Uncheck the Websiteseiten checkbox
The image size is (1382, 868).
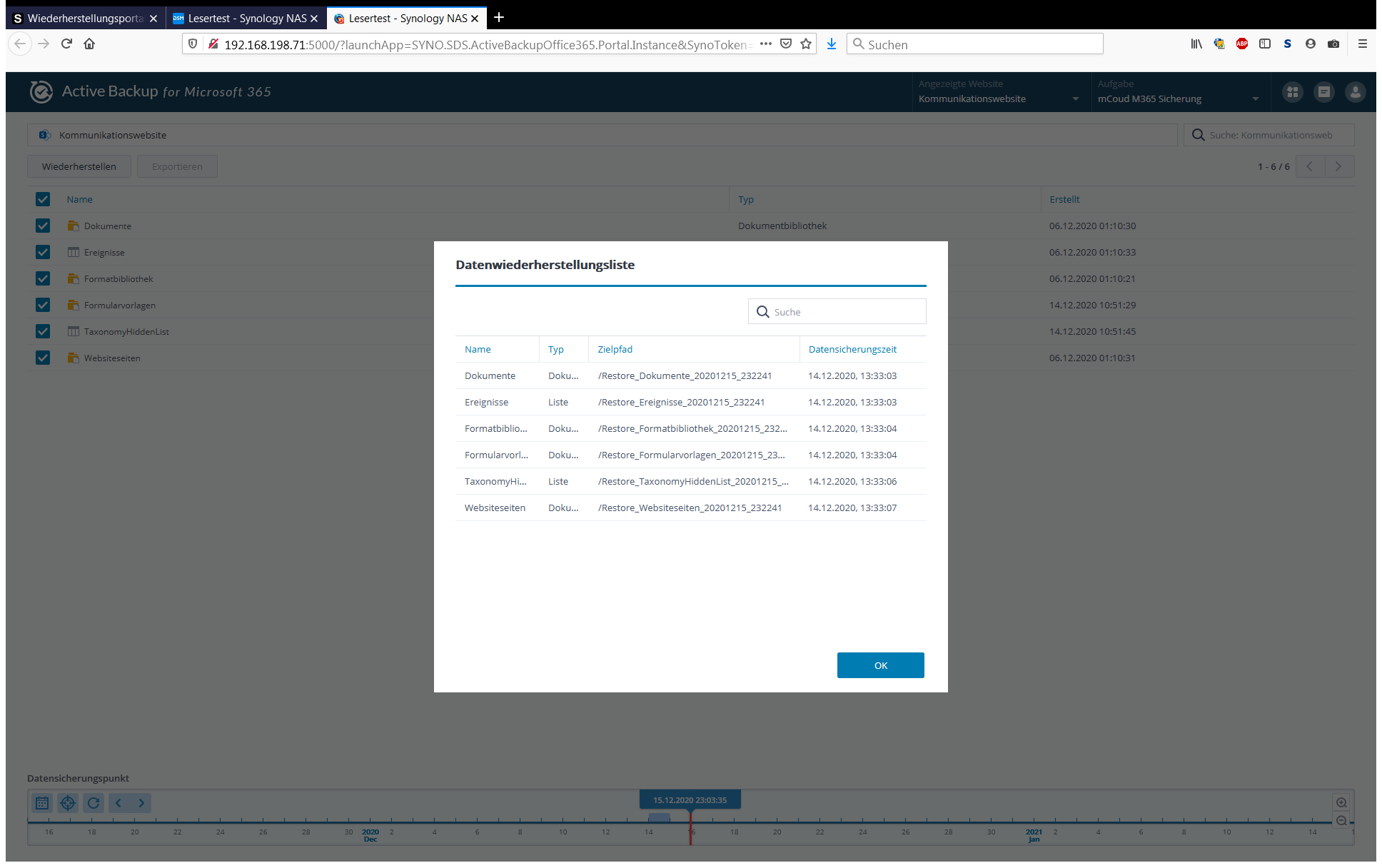(x=43, y=358)
